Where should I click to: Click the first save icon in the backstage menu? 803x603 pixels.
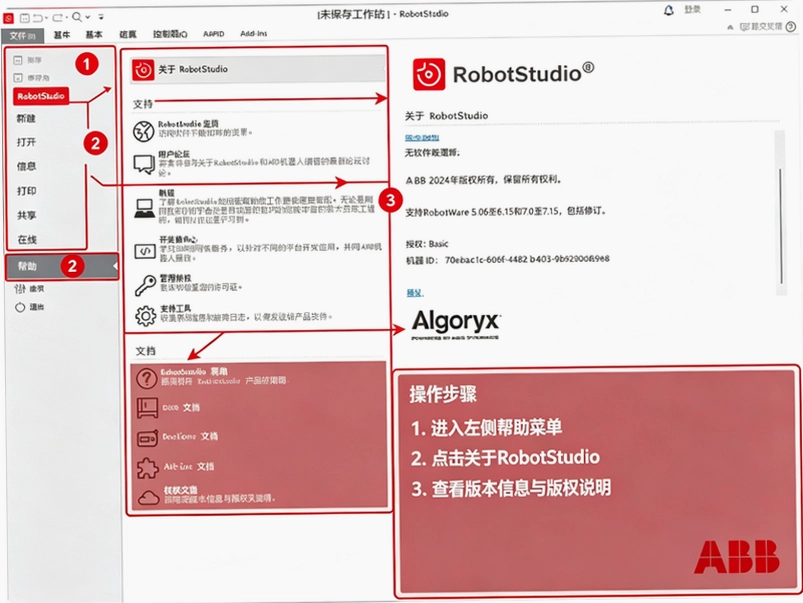point(18,60)
